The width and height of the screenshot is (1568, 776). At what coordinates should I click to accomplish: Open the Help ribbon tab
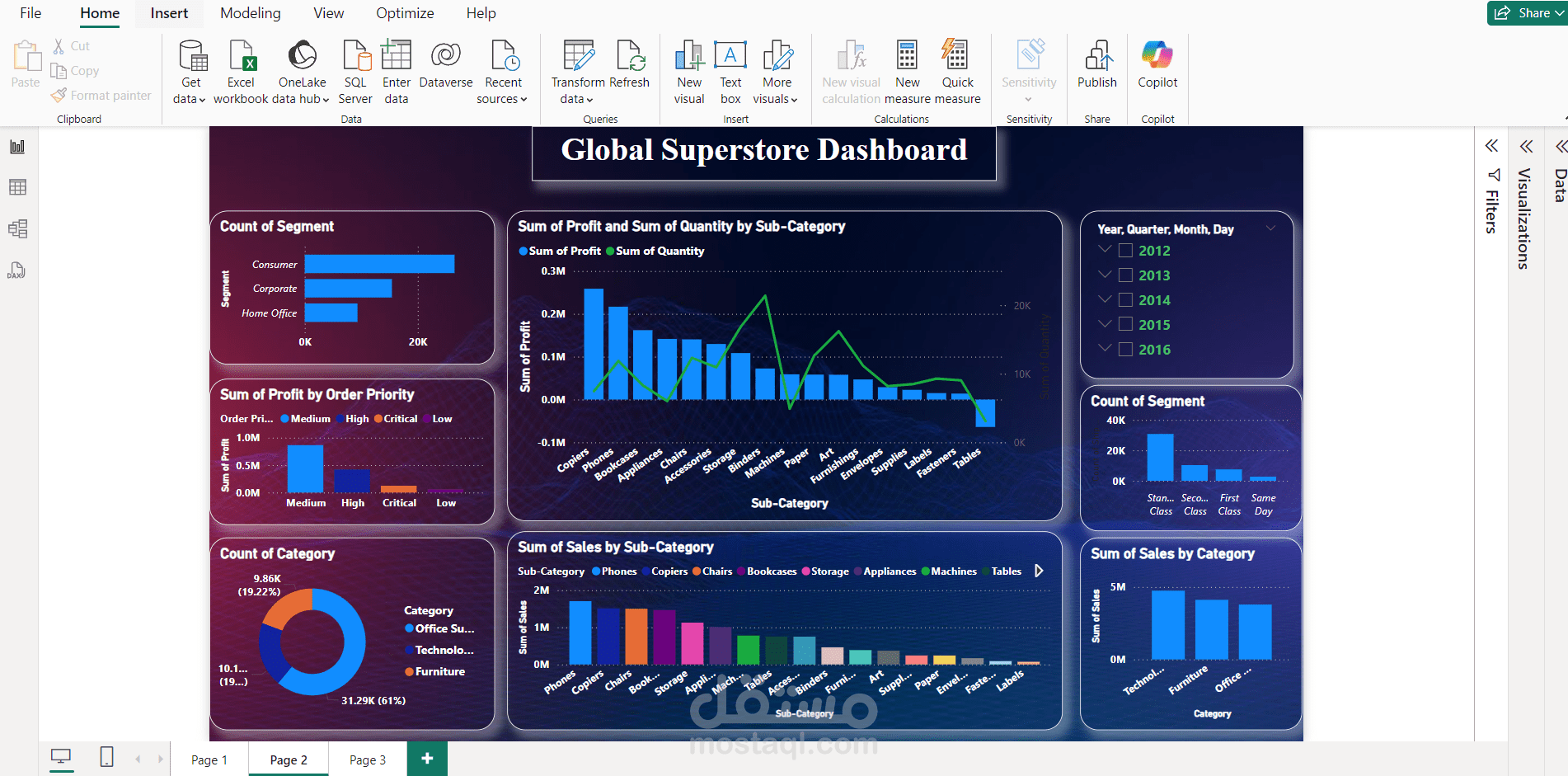point(481,13)
